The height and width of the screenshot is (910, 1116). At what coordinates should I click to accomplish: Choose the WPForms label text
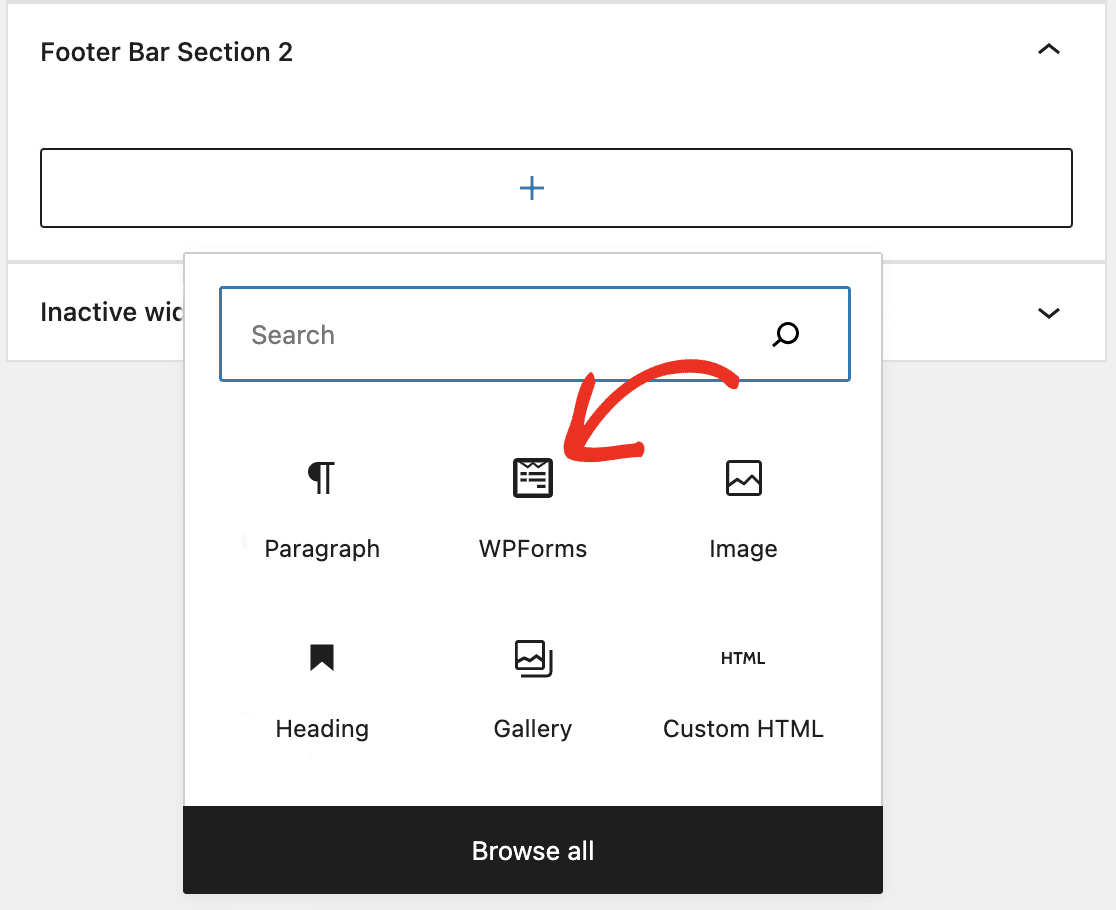(x=532, y=548)
